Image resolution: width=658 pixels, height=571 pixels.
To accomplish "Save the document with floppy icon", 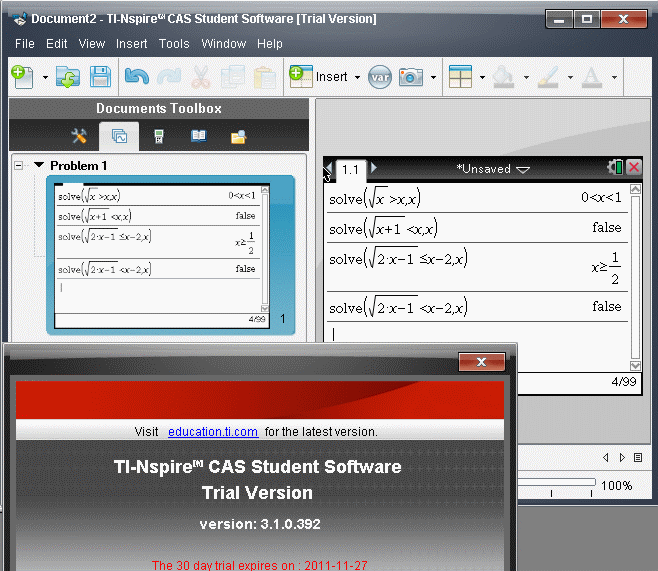I will click(x=100, y=77).
